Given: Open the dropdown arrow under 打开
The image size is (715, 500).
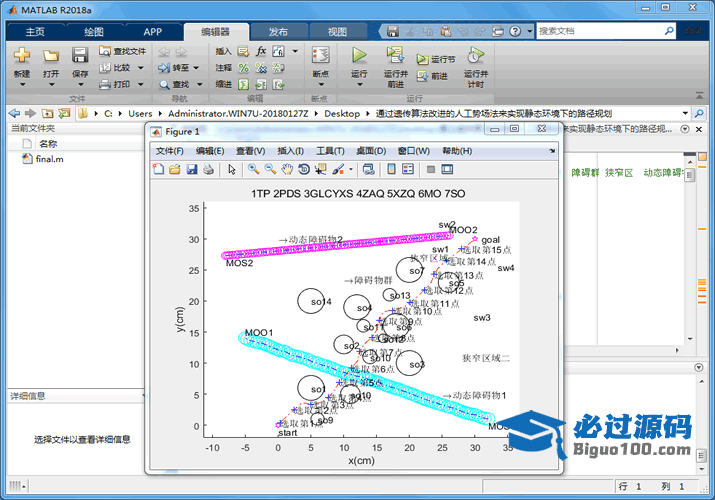Looking at the screenshot, I should click(51, 84).
